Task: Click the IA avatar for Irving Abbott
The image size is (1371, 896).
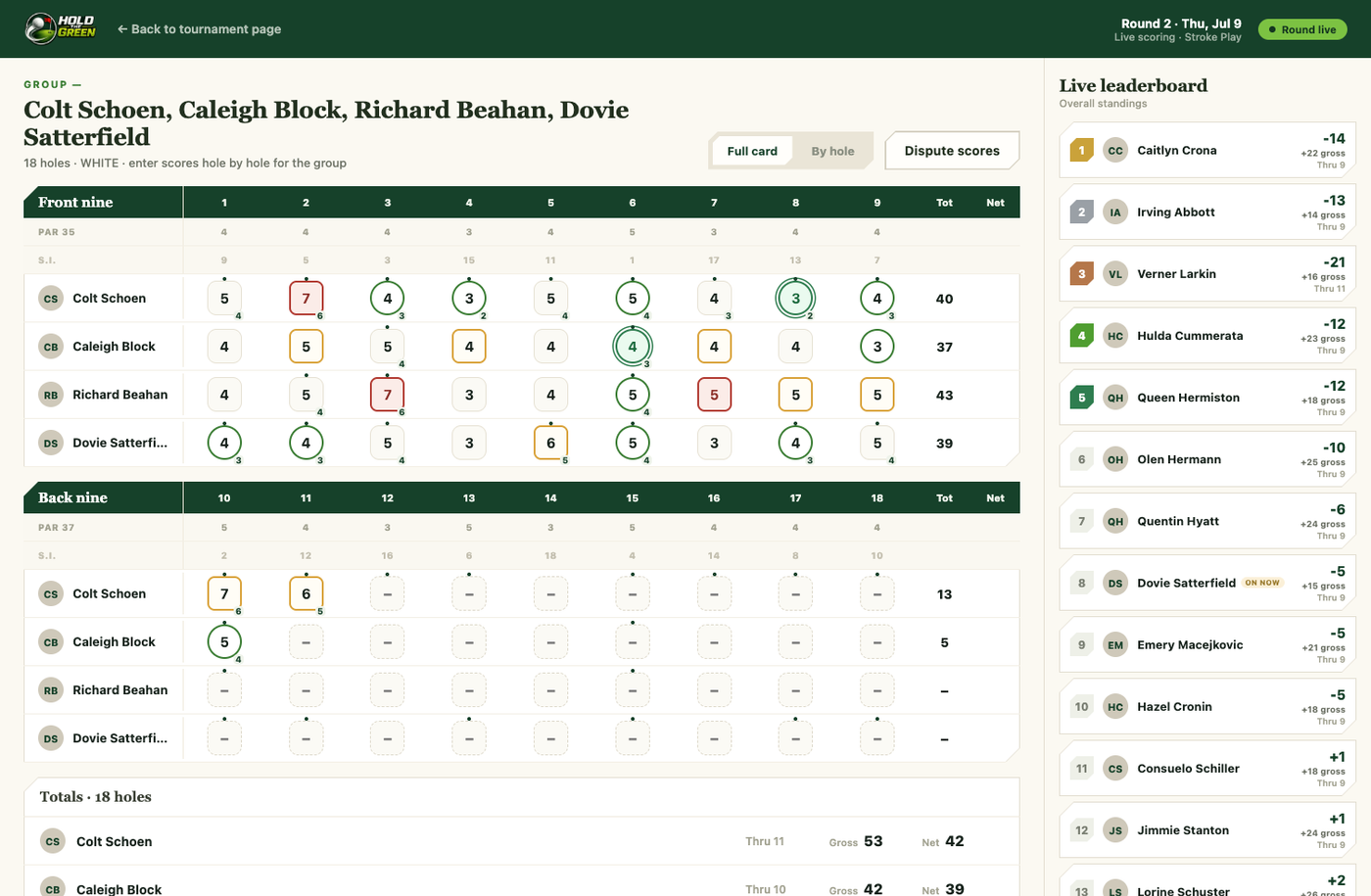Action: 1115,212
